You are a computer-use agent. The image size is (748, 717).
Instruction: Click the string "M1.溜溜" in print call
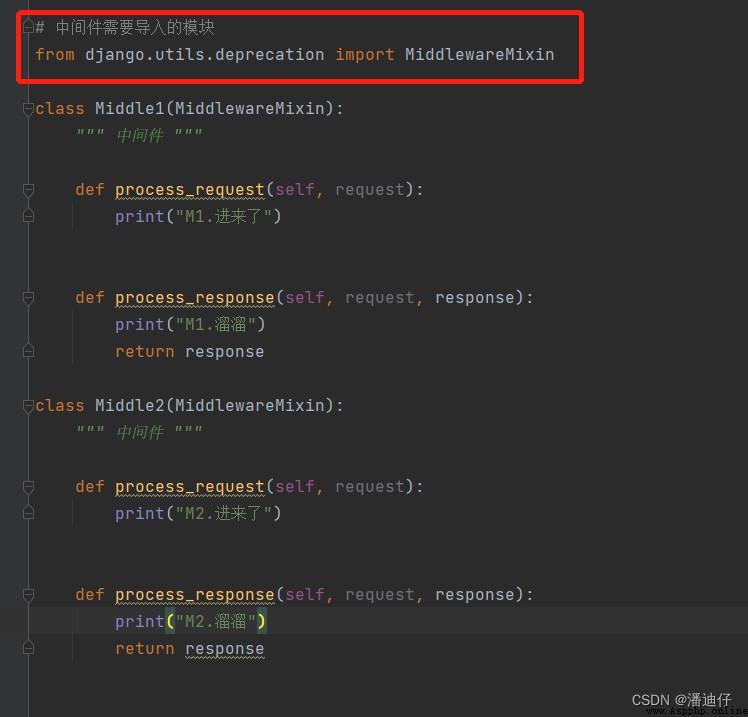click(216, 324)
